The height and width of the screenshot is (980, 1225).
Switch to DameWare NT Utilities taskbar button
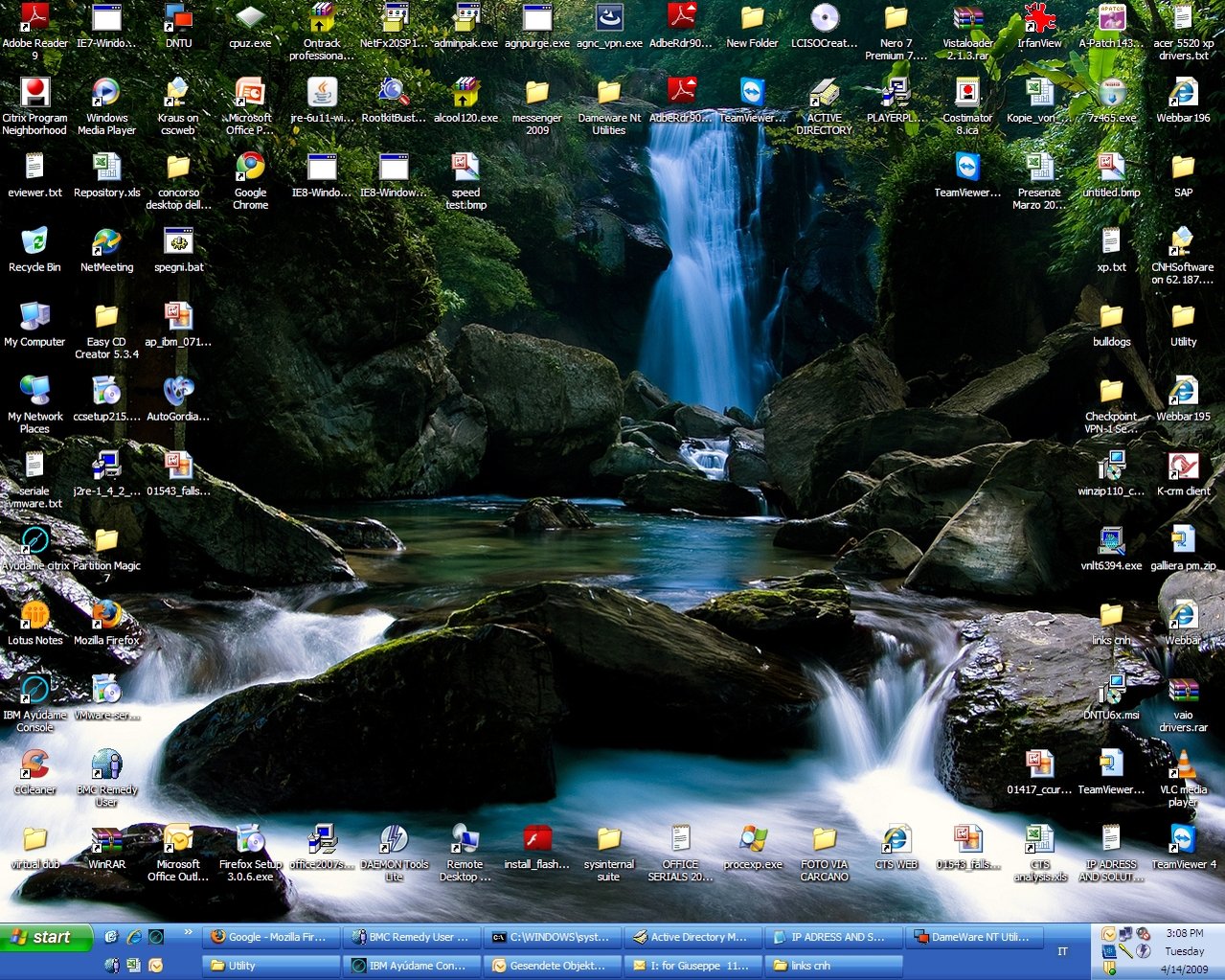tap(972, 937)
